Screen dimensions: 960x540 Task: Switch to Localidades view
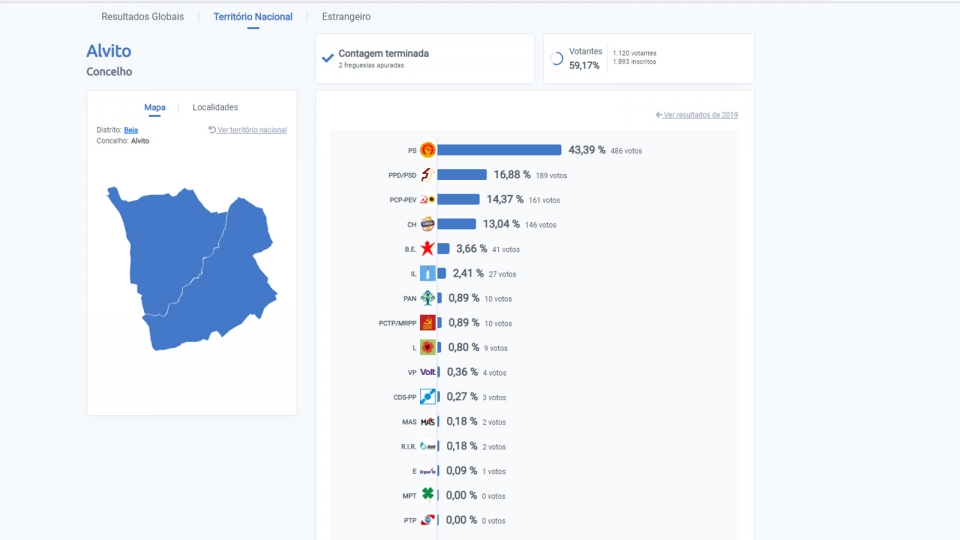click(x=215, y=107)
